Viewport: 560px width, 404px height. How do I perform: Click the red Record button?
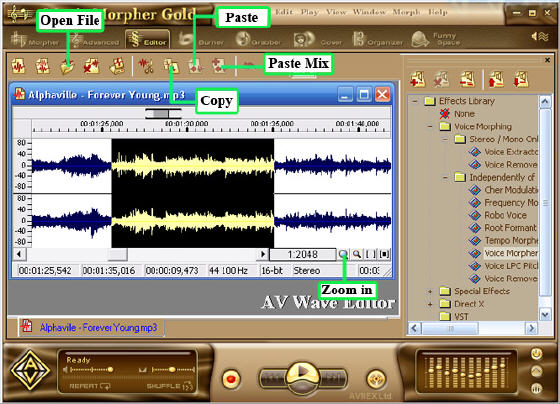pyautogui.click(x=231, y=378)
